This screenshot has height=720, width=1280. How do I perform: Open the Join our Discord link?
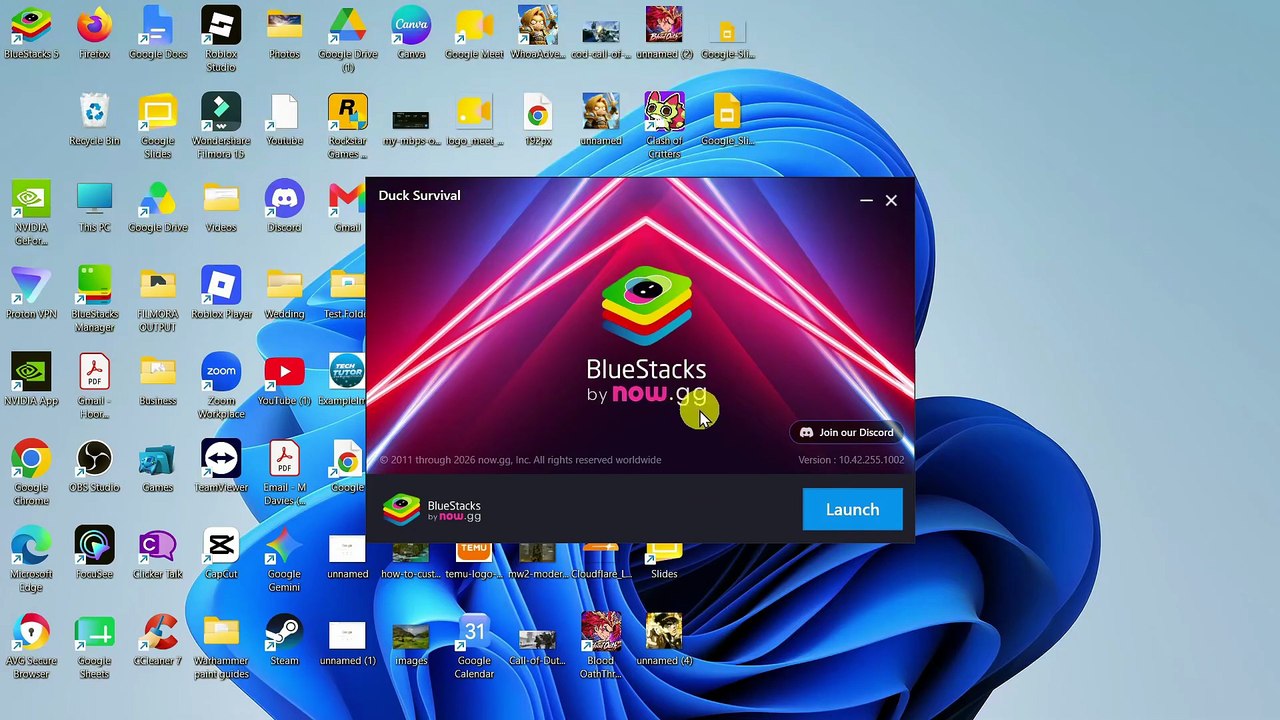click(x=846, y=433)
